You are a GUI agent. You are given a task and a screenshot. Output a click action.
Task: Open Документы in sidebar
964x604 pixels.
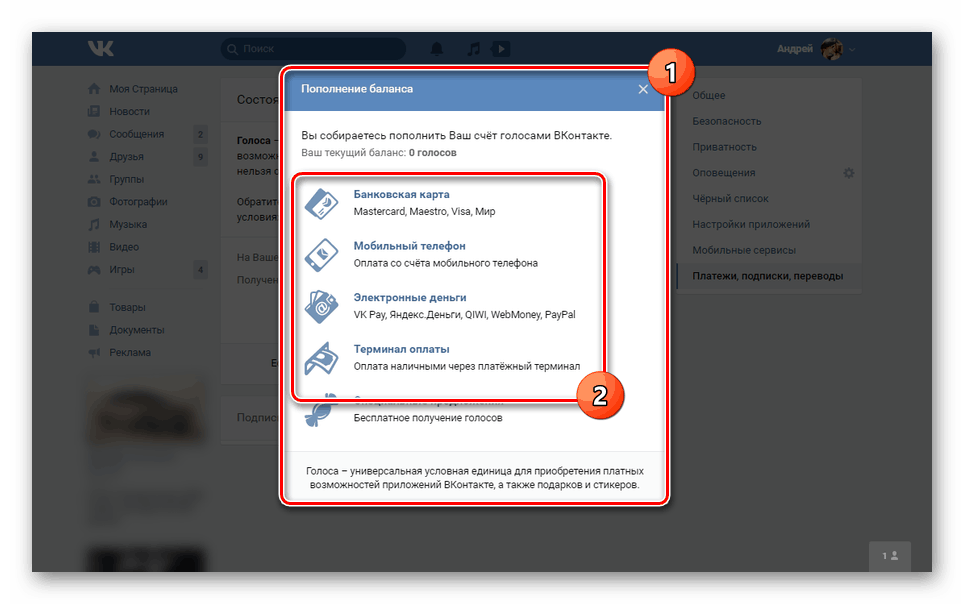(x=136, y=330)
